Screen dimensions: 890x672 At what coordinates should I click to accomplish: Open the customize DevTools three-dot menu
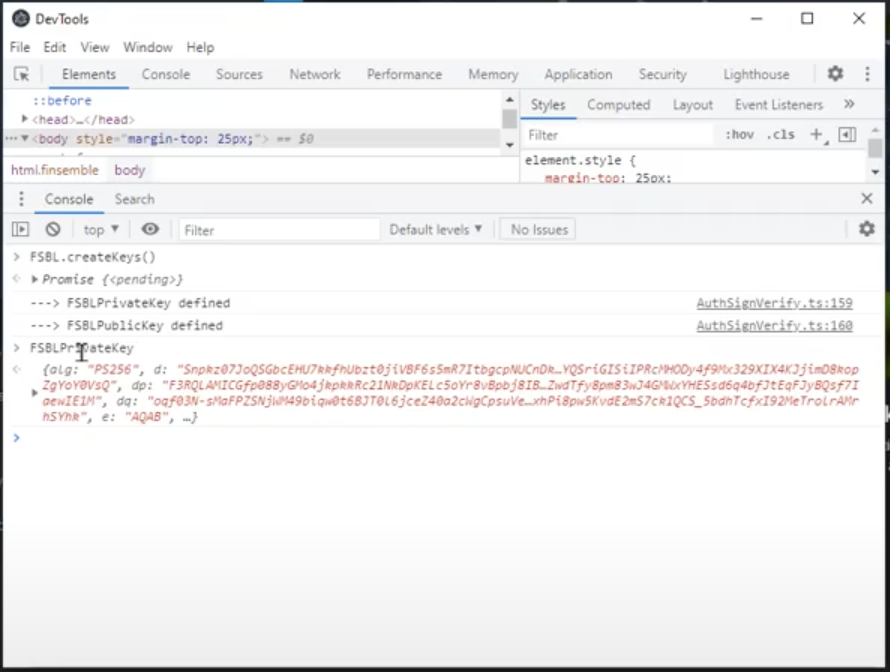pos(867,74)
